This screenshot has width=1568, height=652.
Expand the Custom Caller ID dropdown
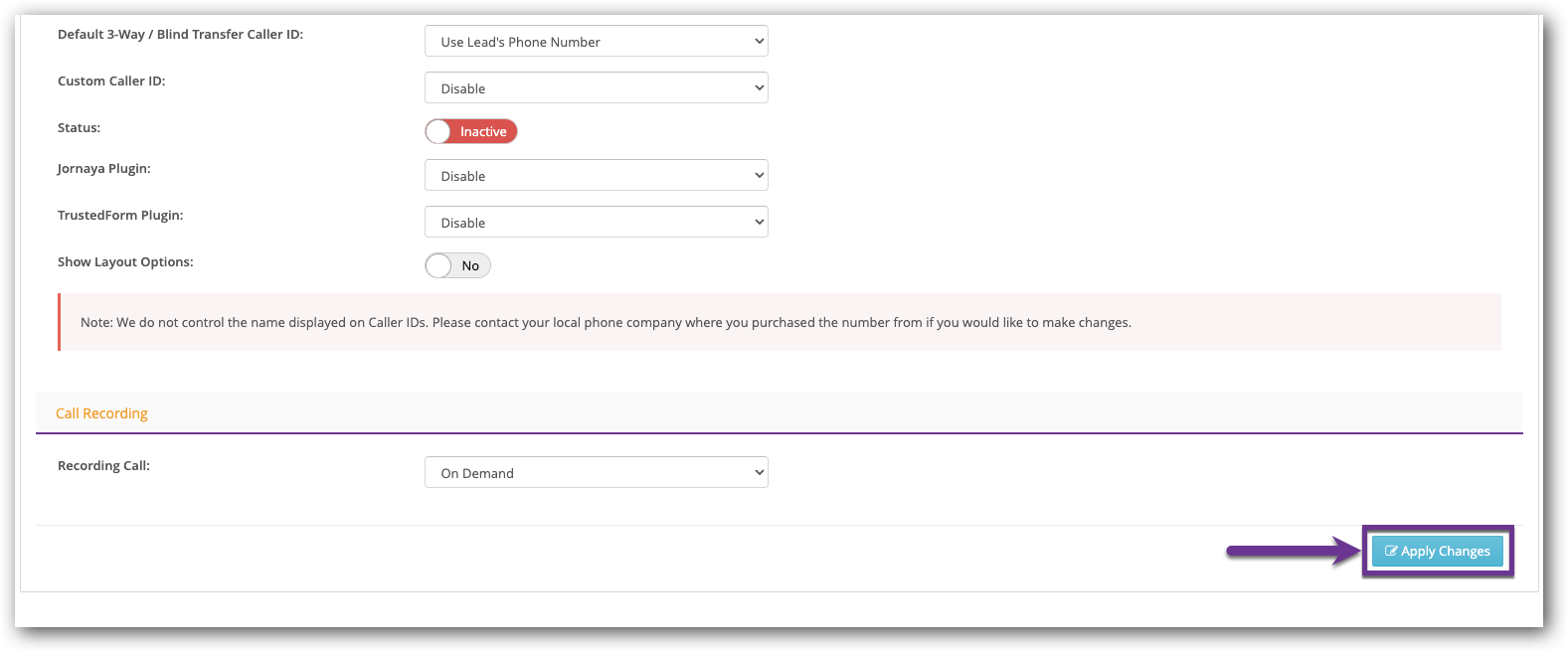[596, 88]
